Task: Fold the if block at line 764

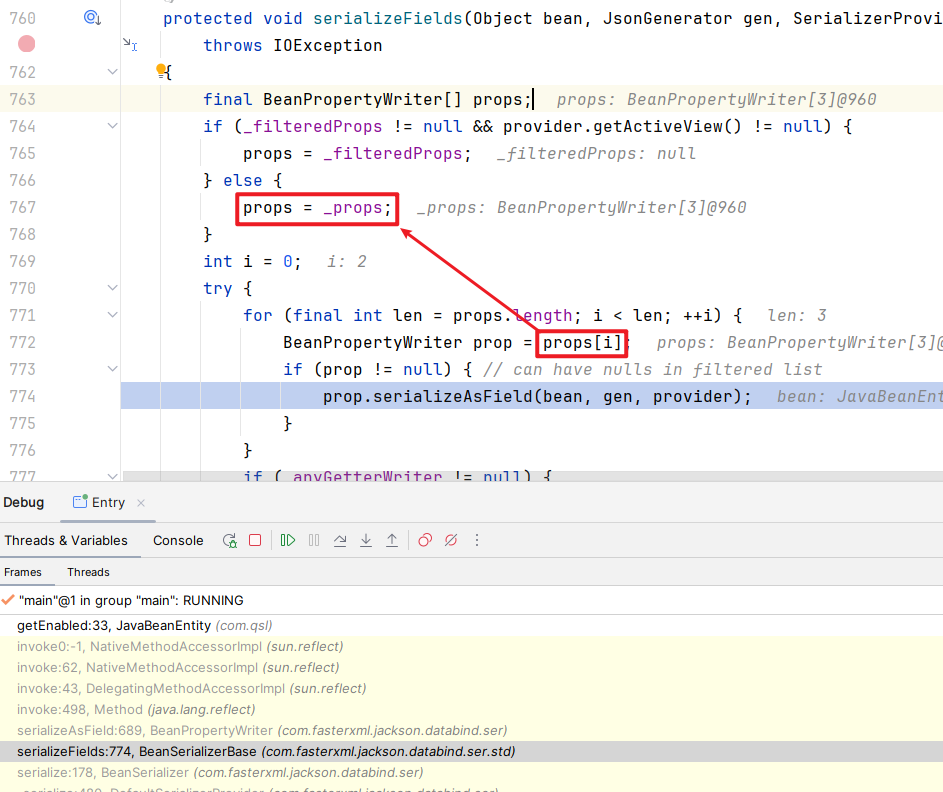Action: [112, 126]
